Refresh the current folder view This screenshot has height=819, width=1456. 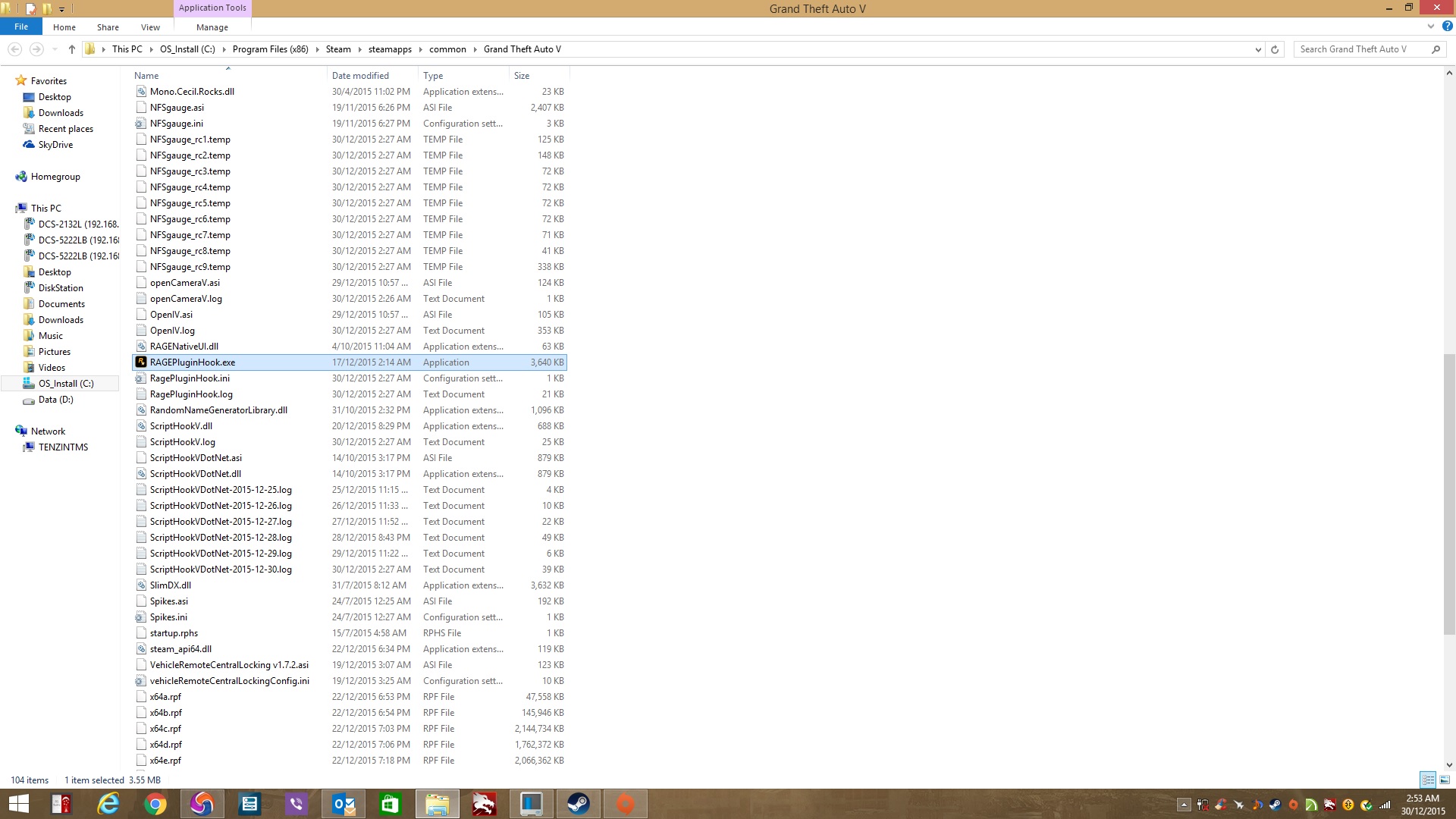tap(1275, 49)
